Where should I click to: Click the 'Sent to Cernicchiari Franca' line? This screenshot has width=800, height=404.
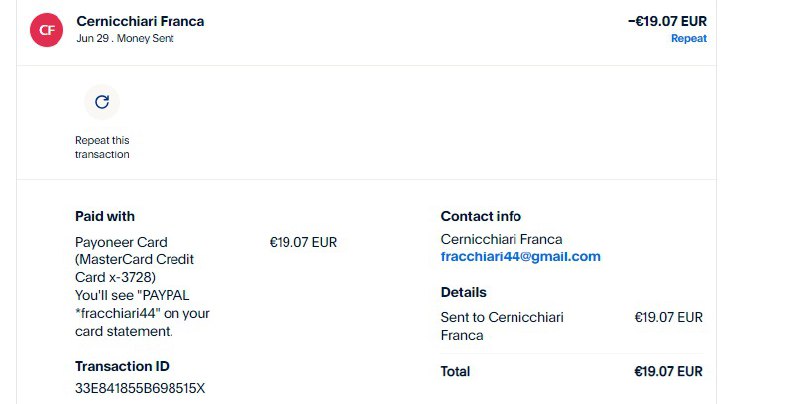click(502, 326)
